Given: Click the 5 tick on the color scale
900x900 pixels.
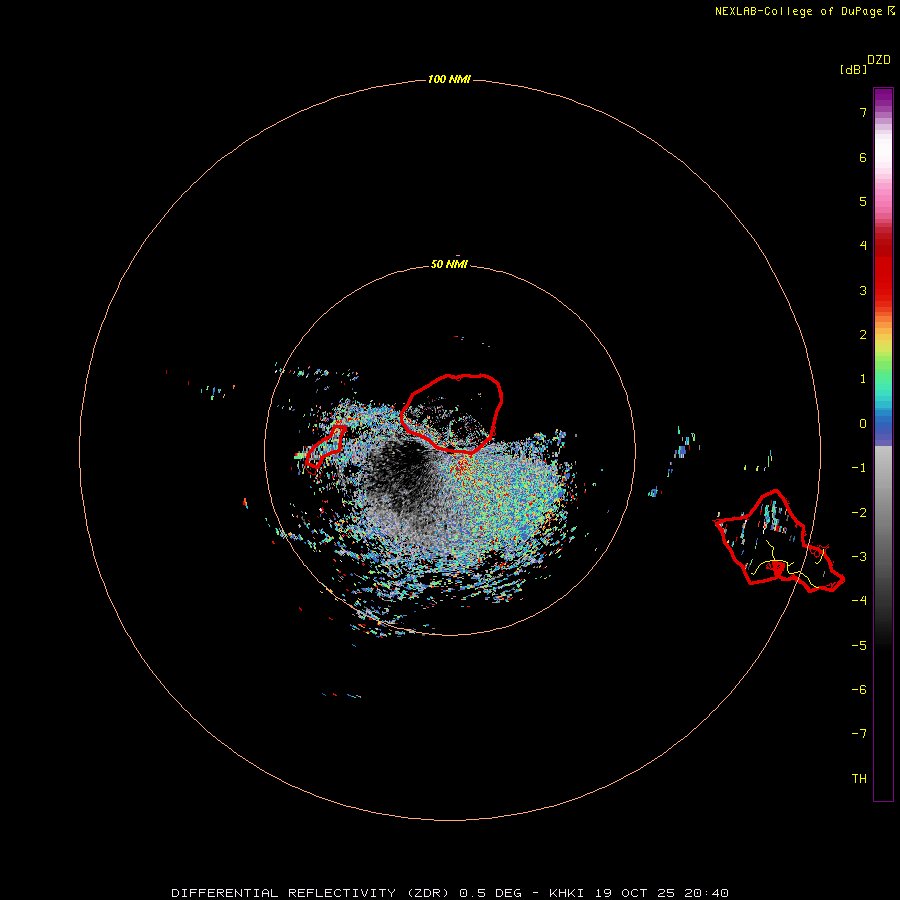Looking at the screenshot, I should tap(863, 201).
